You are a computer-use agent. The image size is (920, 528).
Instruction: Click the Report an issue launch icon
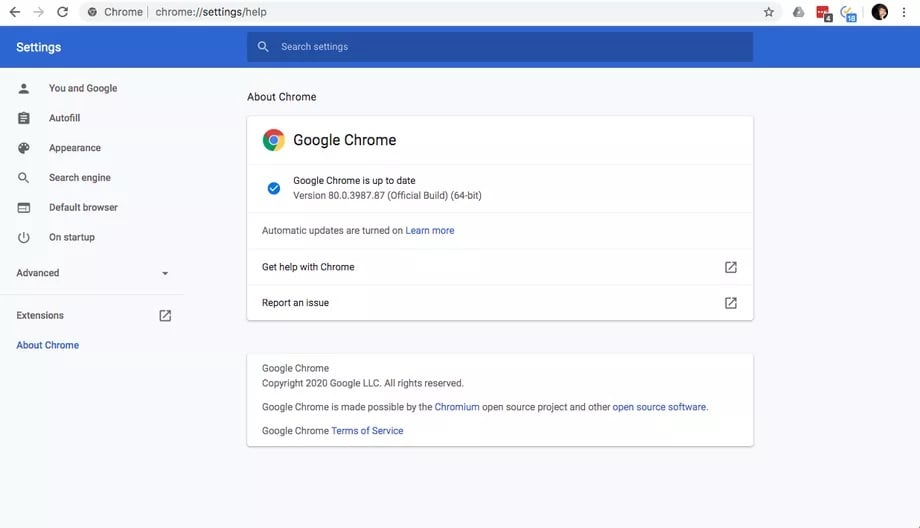pos(731,303)
